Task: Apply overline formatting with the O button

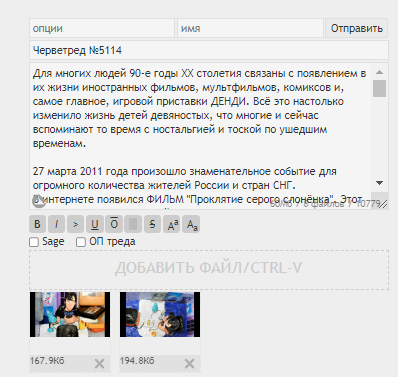Action: pos(114,224)
